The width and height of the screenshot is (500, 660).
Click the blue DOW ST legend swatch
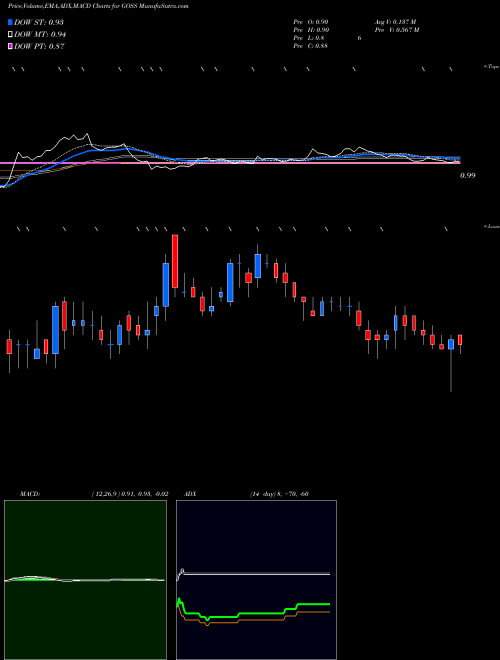click(x=10, y=22)
